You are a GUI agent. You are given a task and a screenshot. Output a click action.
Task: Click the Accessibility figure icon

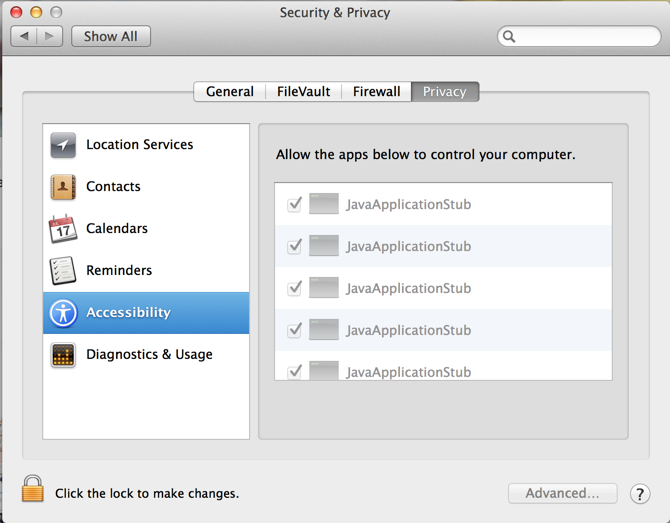63,313
